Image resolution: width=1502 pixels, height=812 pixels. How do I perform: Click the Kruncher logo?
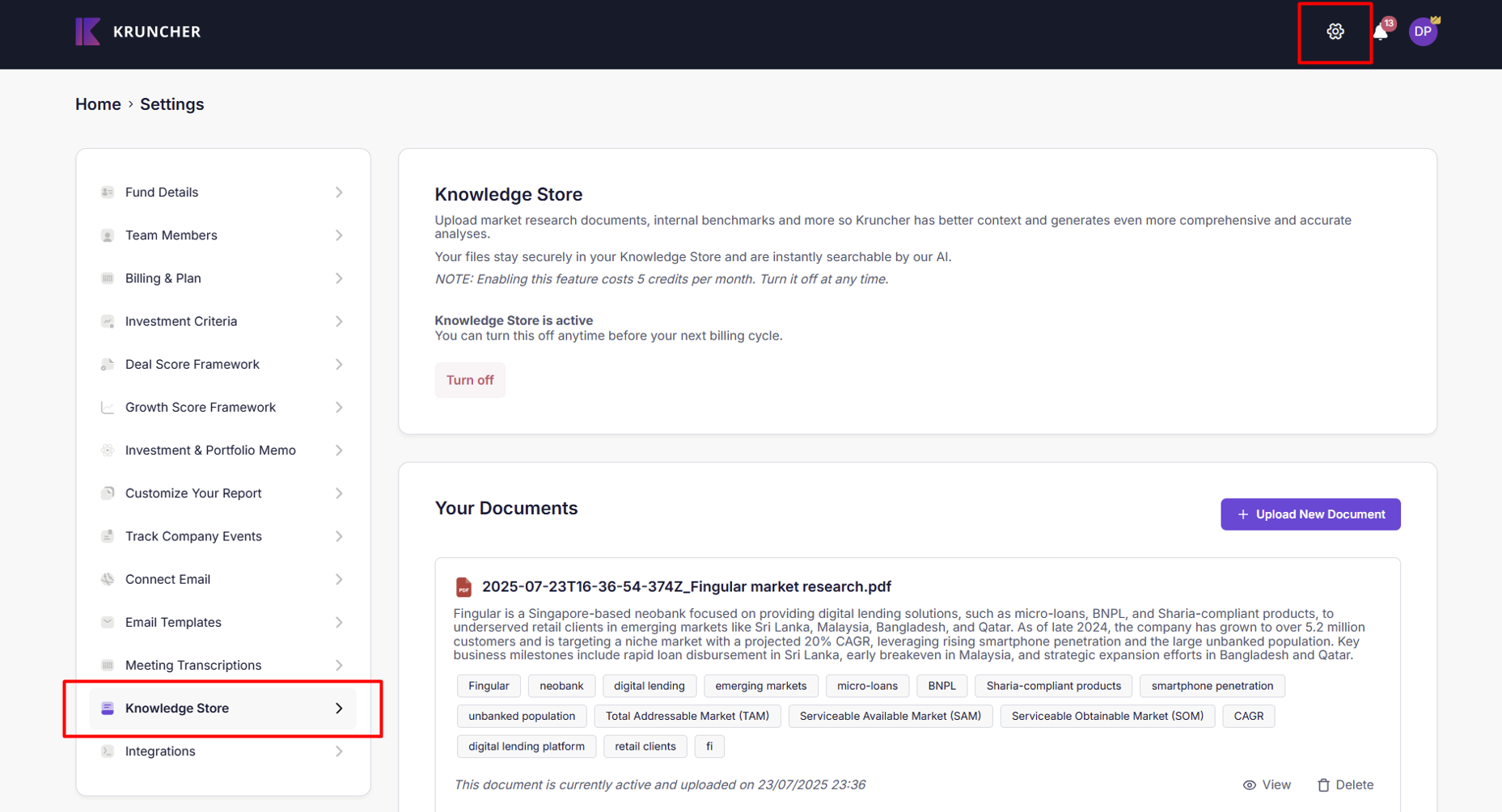138,32
